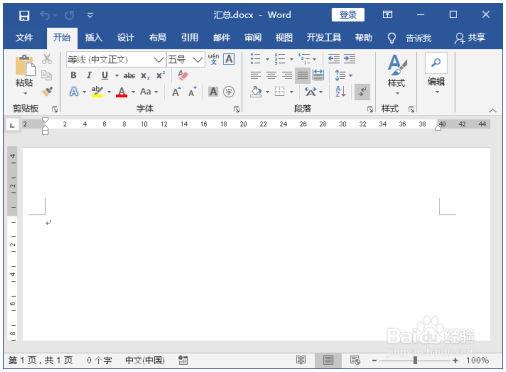The height and width of the screenshot is (372, 506).
Task: Open the 样式 styles gallery
Action: click(x=397, y=75)
